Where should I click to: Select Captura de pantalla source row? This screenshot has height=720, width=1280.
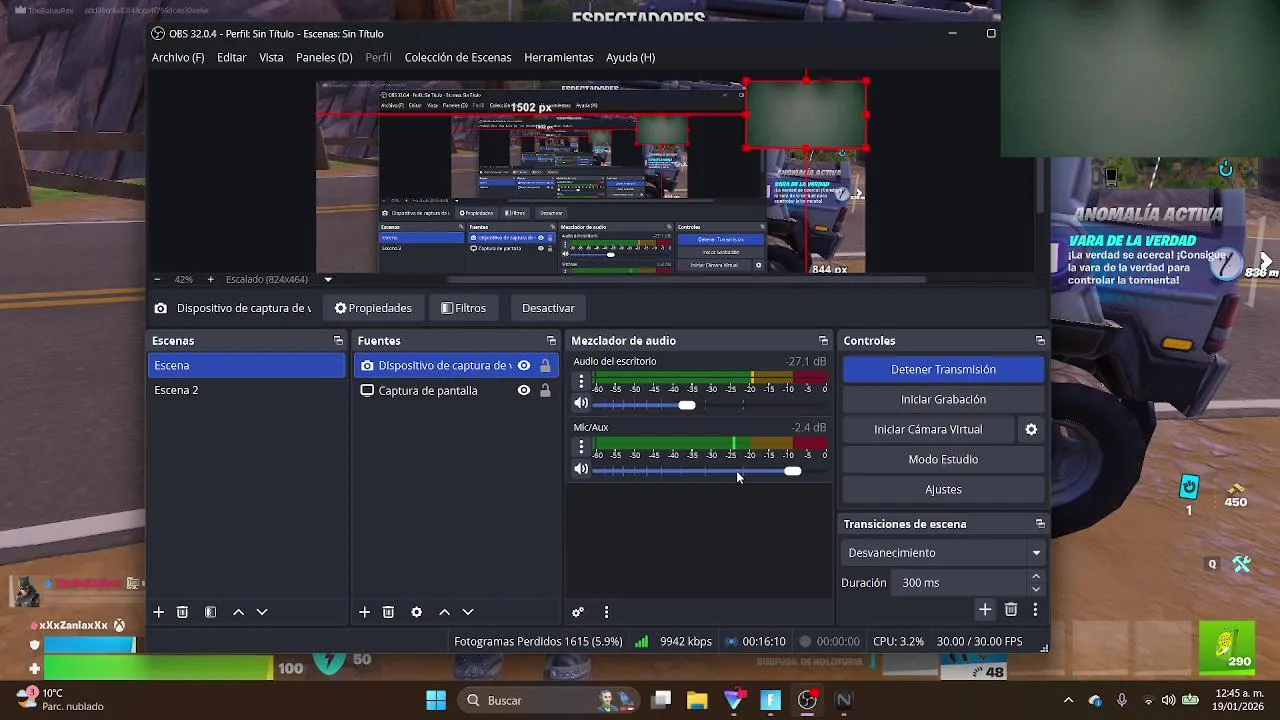(455, 391)
